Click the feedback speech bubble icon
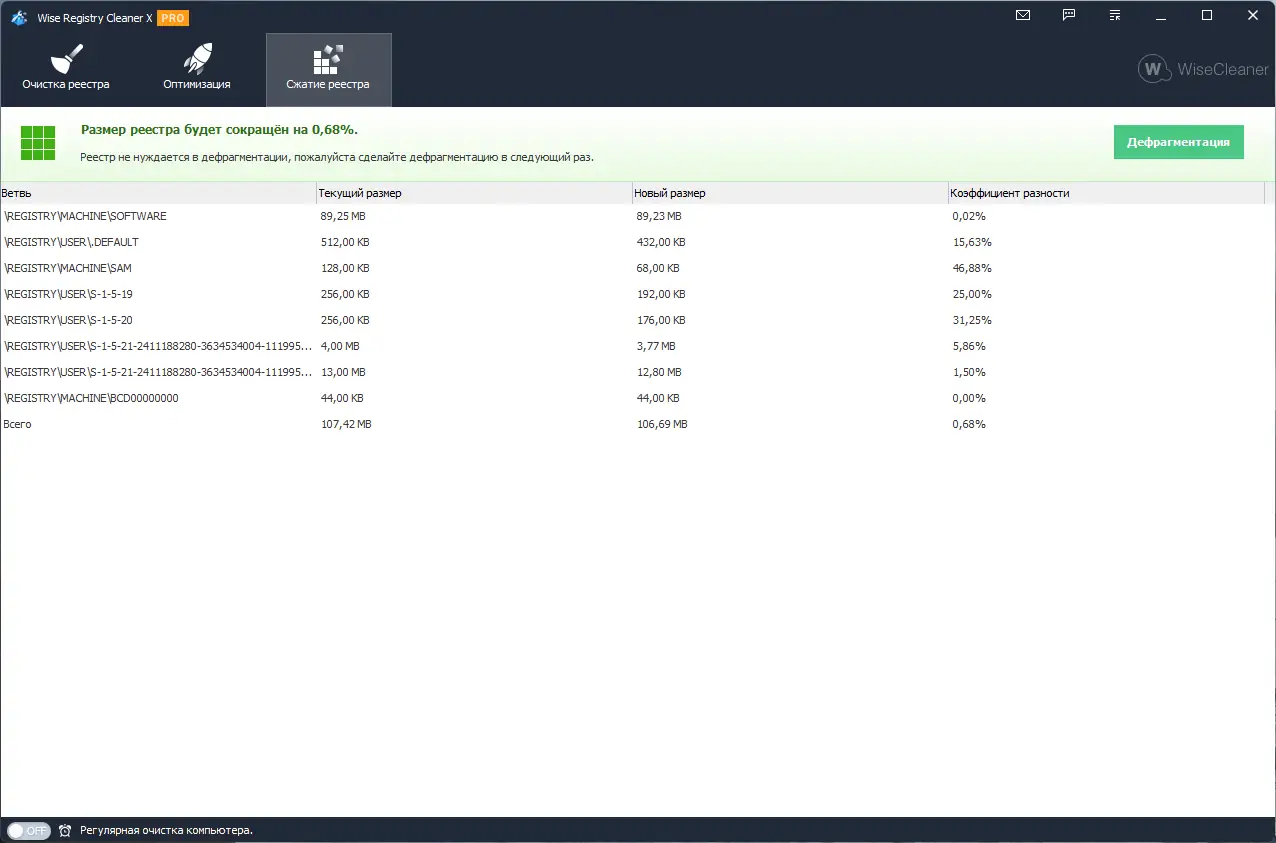Image resolution: width=1276 pixels, height=843 pixels. (1069, 15)
